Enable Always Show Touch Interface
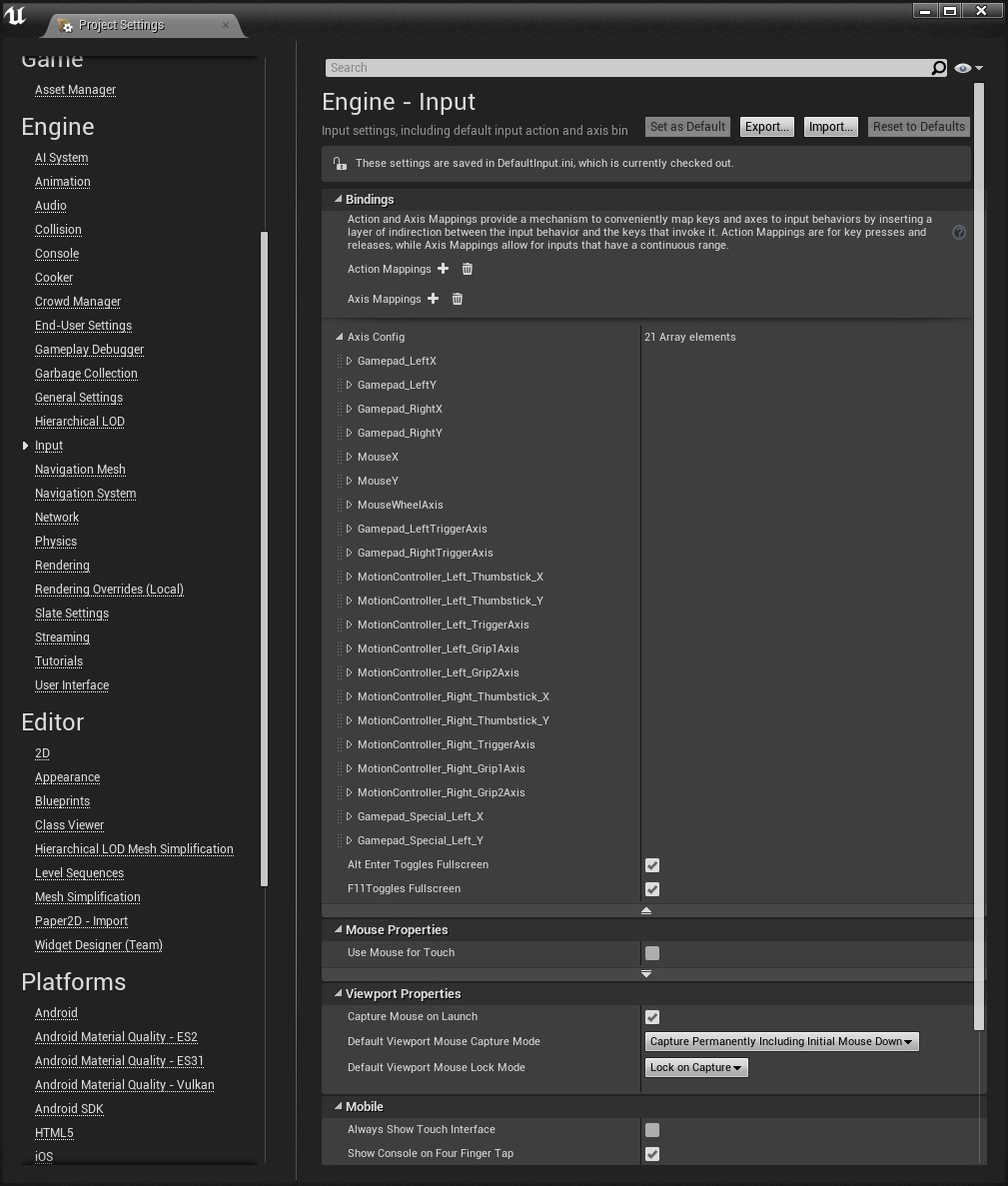 click(651, 1129)
